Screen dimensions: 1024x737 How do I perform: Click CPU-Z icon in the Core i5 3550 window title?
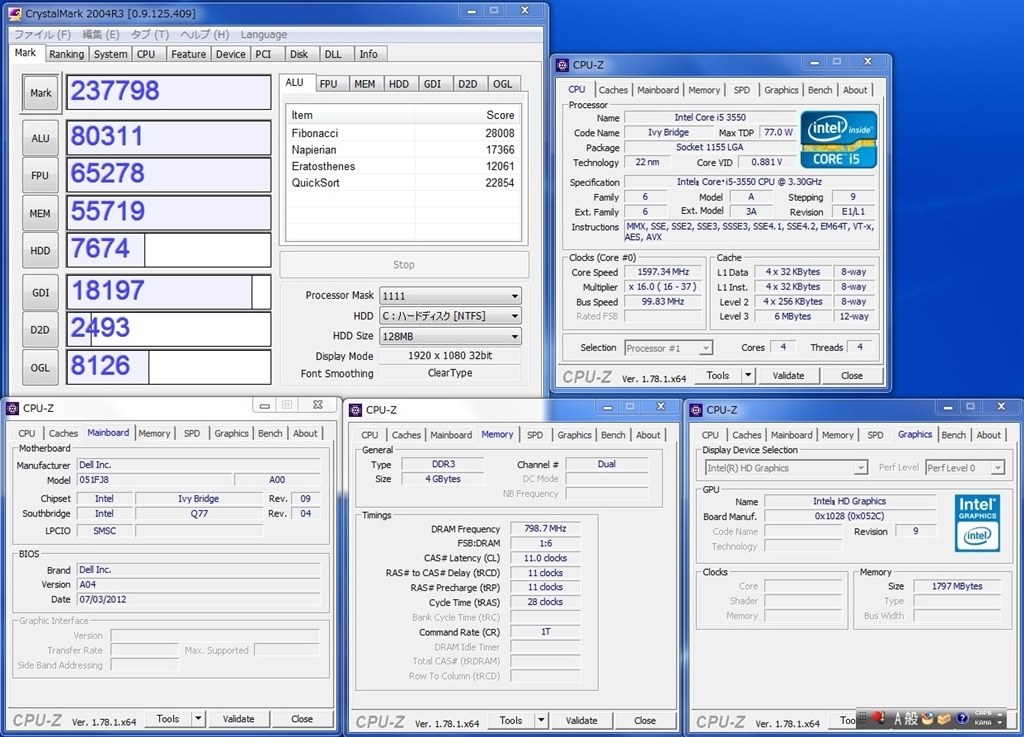pos(562,65)
